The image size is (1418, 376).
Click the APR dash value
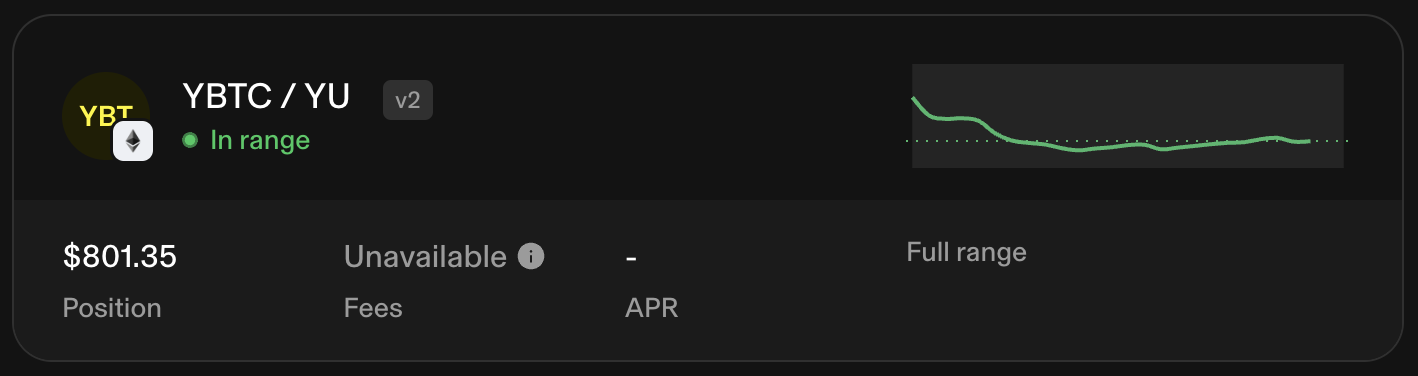(631, 258)
